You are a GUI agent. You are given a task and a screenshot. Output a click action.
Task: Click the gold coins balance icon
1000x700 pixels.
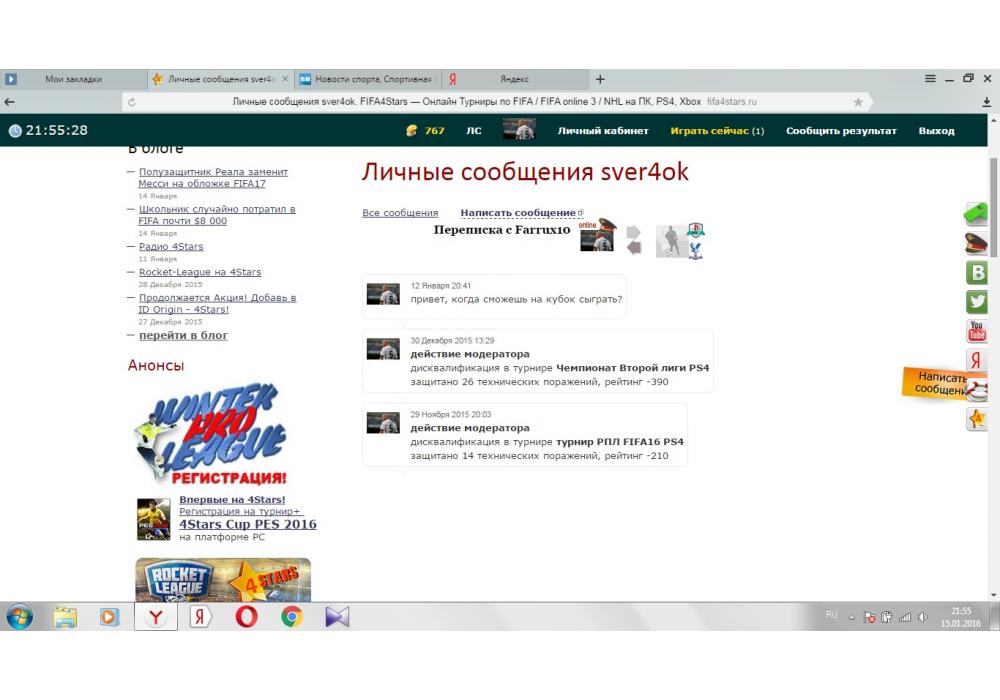[x=411, y=131]
